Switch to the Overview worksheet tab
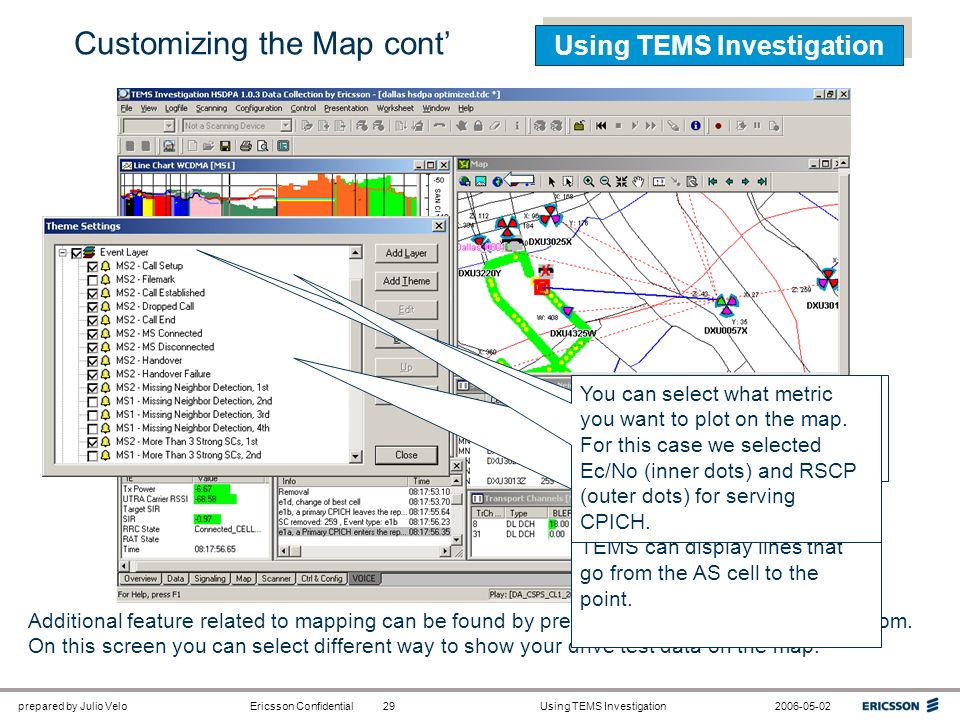Screen dimensions: 960x720 click(140, 579)
